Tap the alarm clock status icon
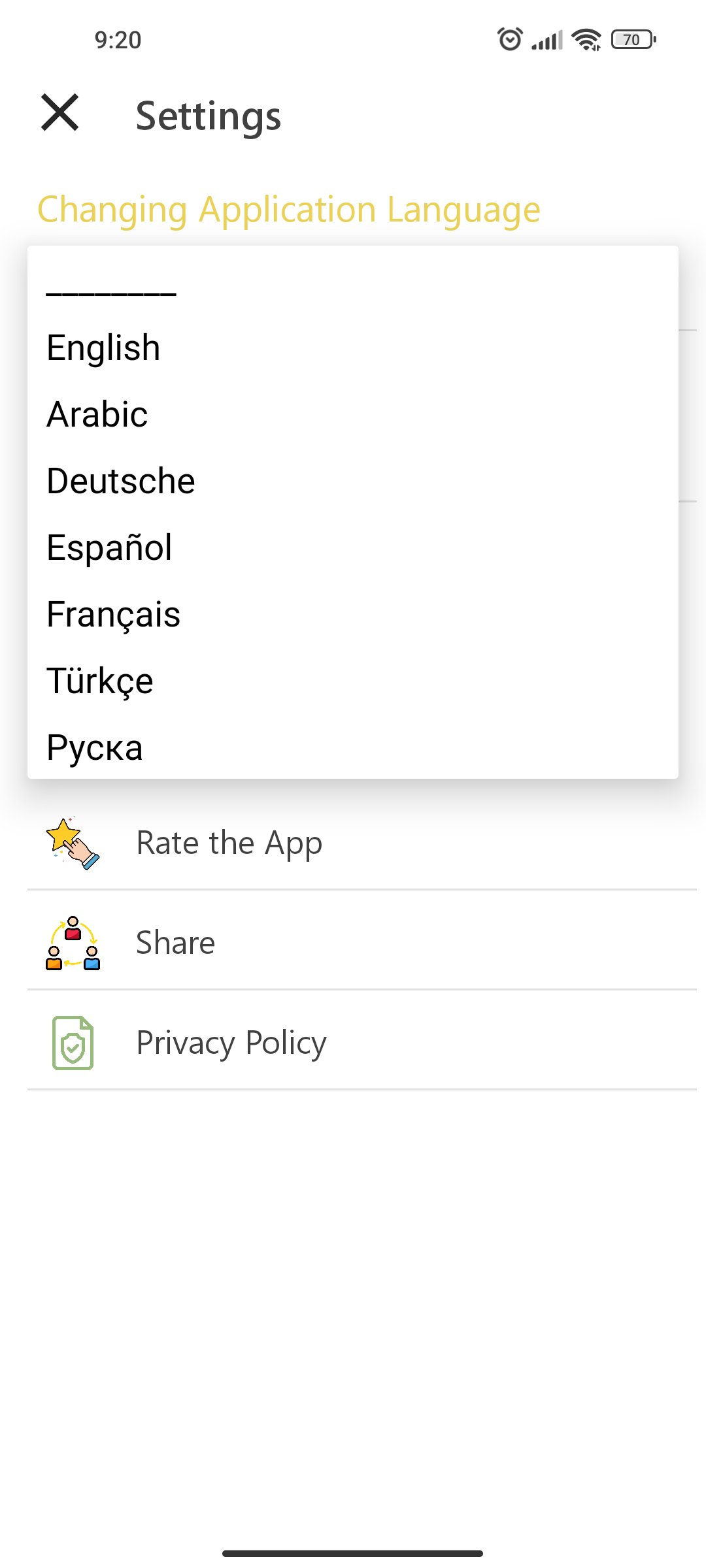Image resolution: width=706 pixels, height=1568 pixels. 510,39
